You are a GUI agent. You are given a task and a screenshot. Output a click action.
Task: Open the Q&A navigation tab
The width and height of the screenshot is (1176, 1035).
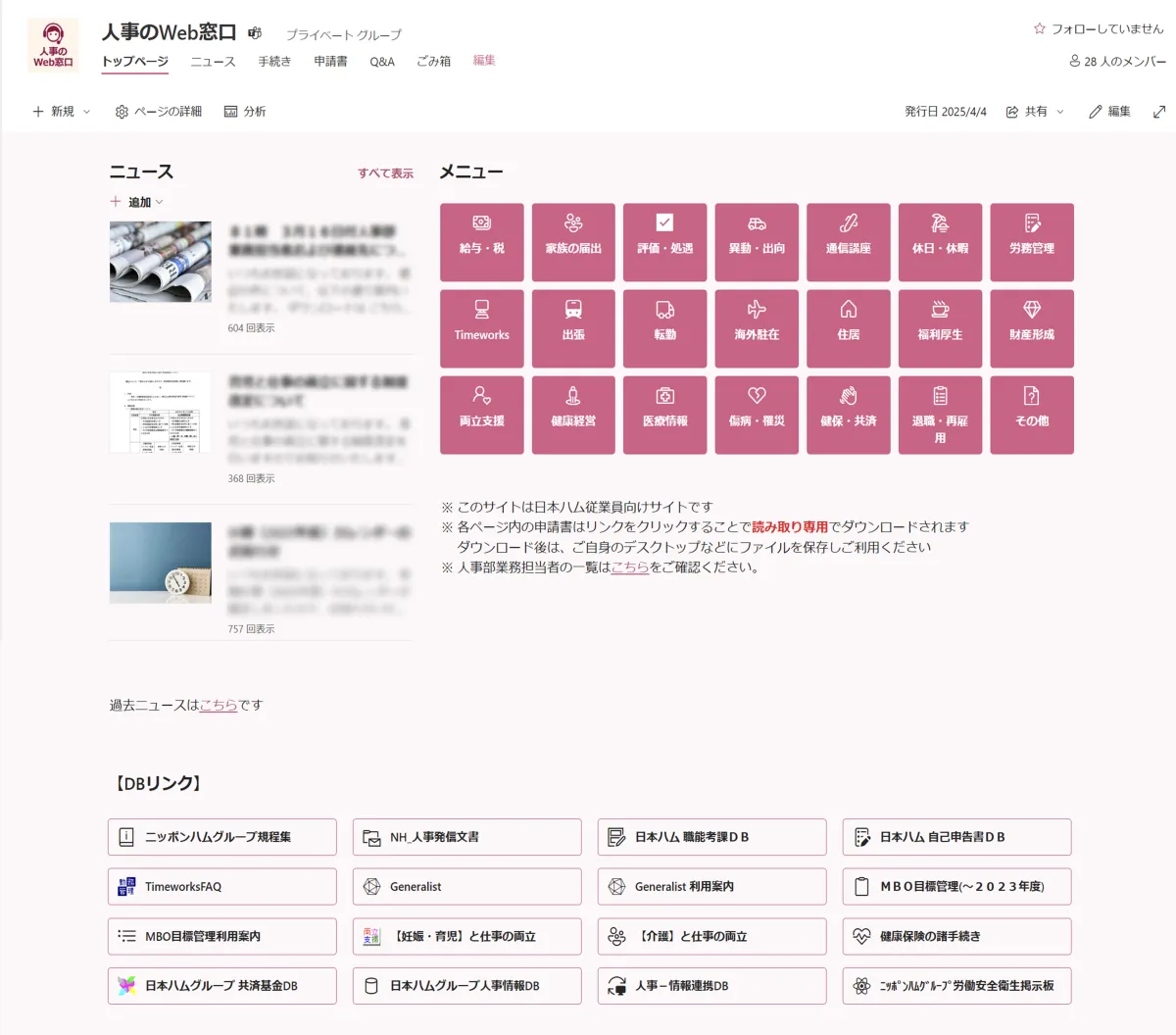(382, 62)
